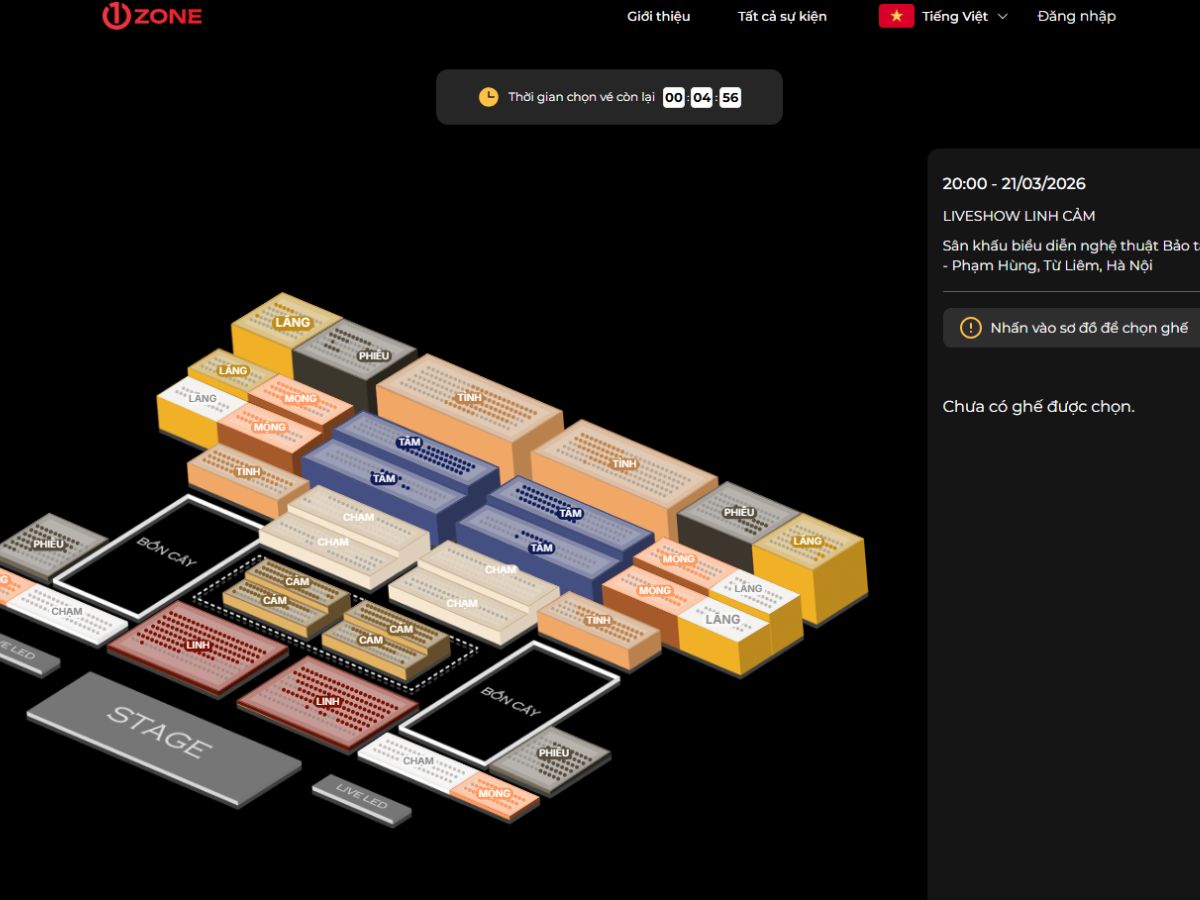Viewport: 1200px width, 900px height.
Task: Click the right LIVE LED block
Action: click(362, 798)
